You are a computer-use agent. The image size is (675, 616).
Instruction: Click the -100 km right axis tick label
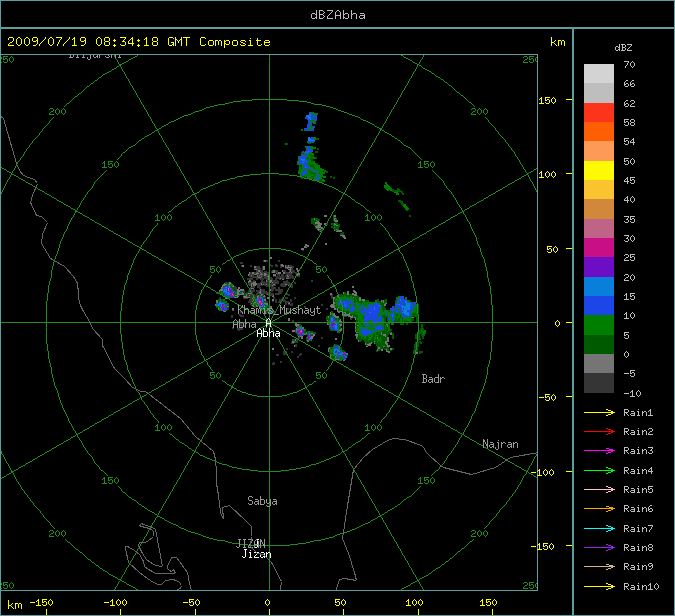coord(542,472)
